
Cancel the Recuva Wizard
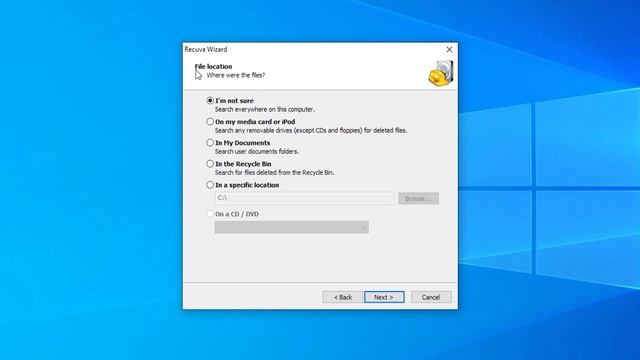tap(431, 297)
